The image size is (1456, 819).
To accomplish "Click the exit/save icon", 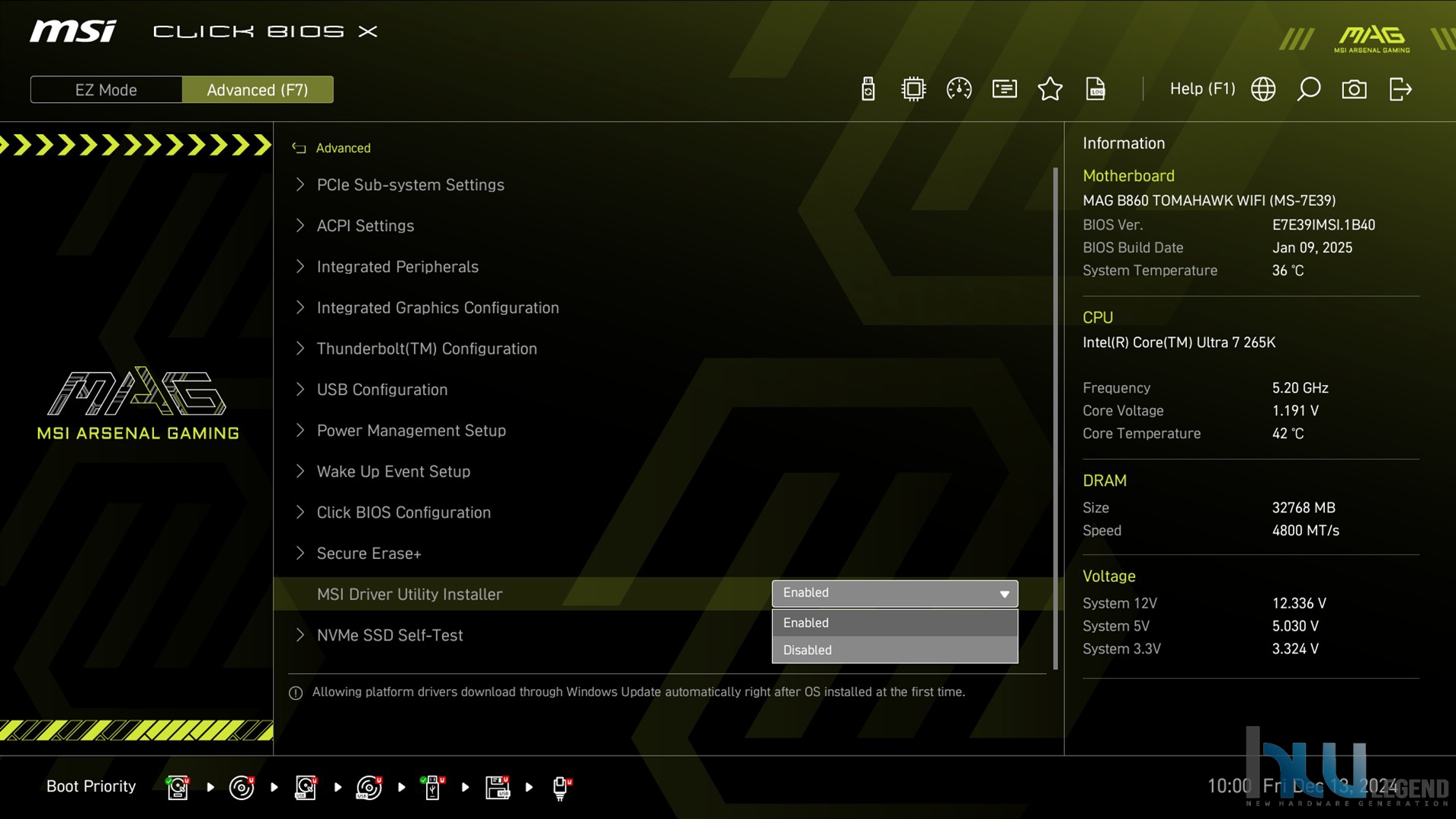I will 1400,89.
